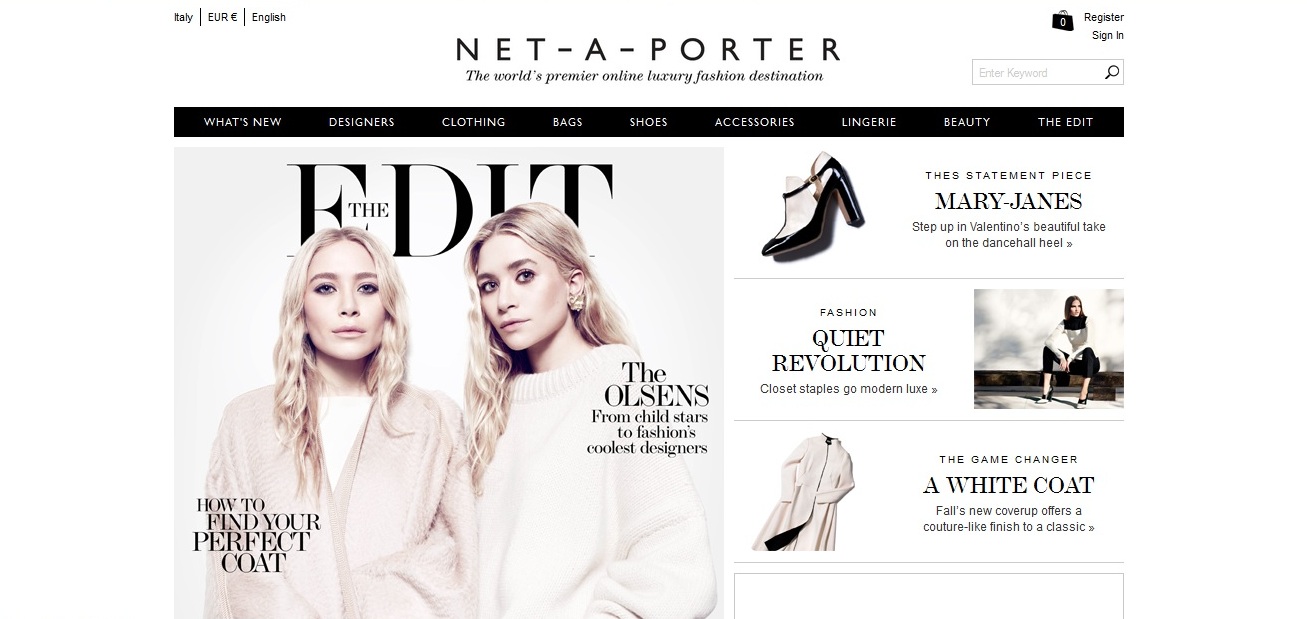Open the A White Coat headline
This screenshot has width=1307, height=619.
click(1008, 486)
